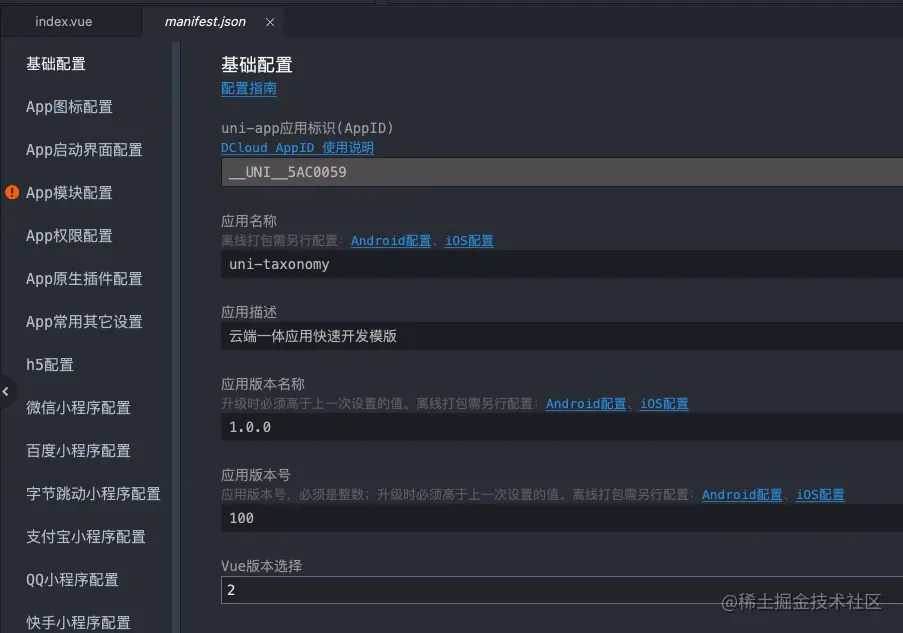Click iOS配置 link under 应用版本名称

[664, 403]
